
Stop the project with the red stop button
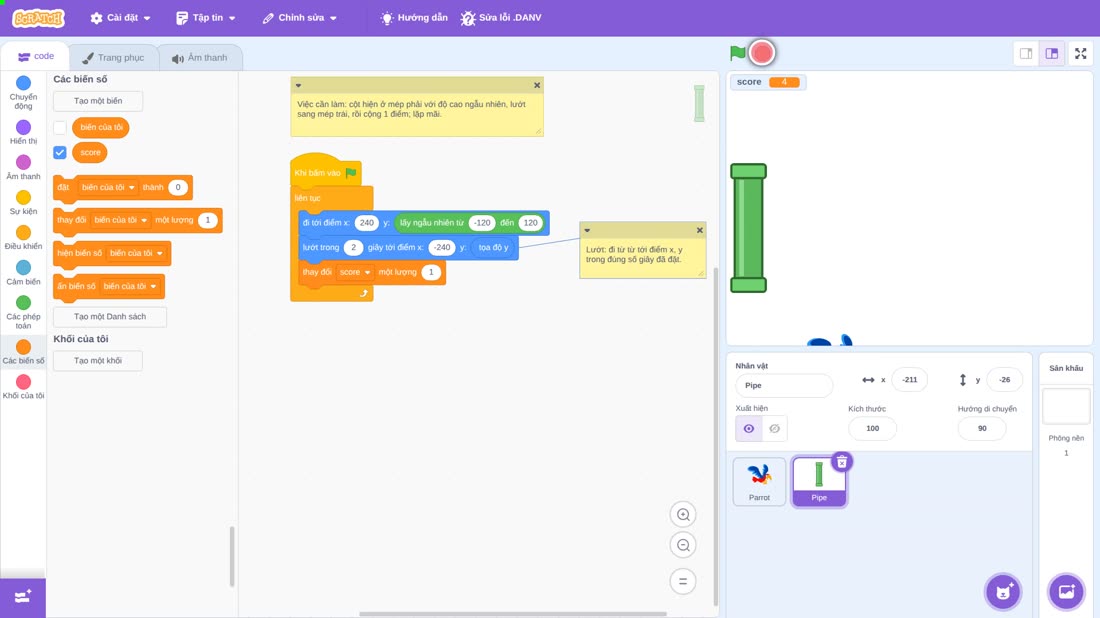(x=762, y=53)
